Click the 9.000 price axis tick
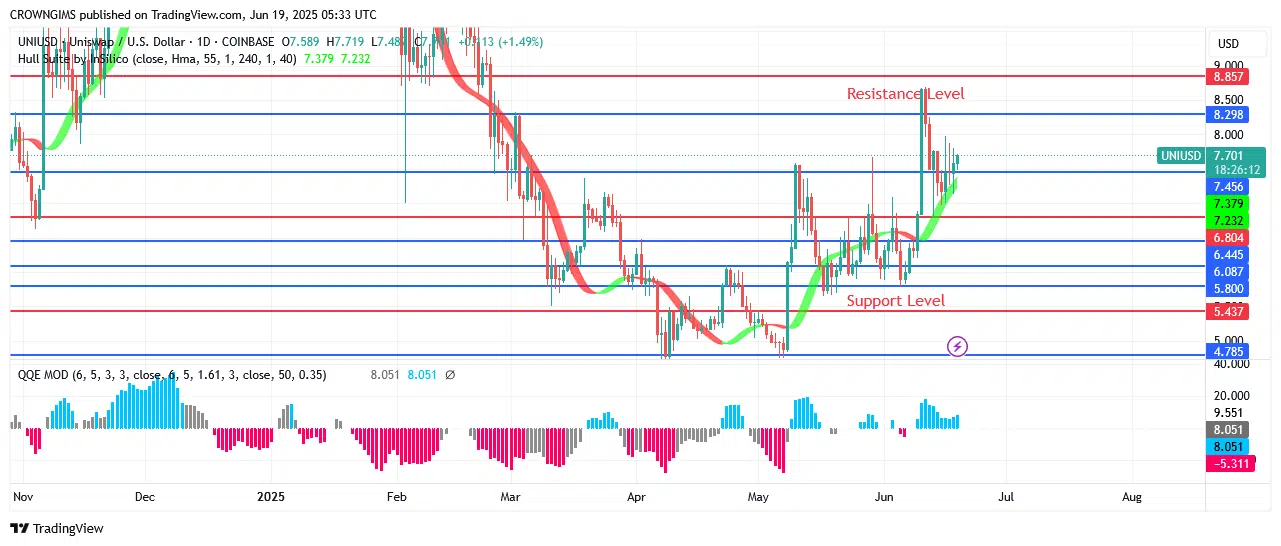 pyautogui.click(x=1228, y=65)
